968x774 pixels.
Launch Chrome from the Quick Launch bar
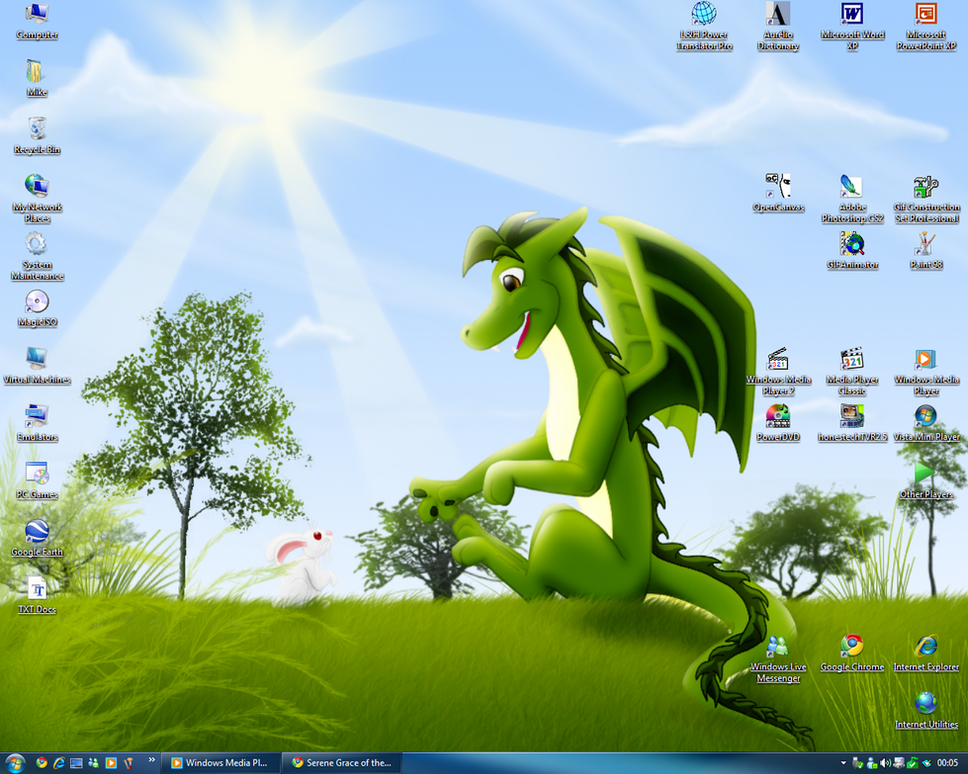41,763
